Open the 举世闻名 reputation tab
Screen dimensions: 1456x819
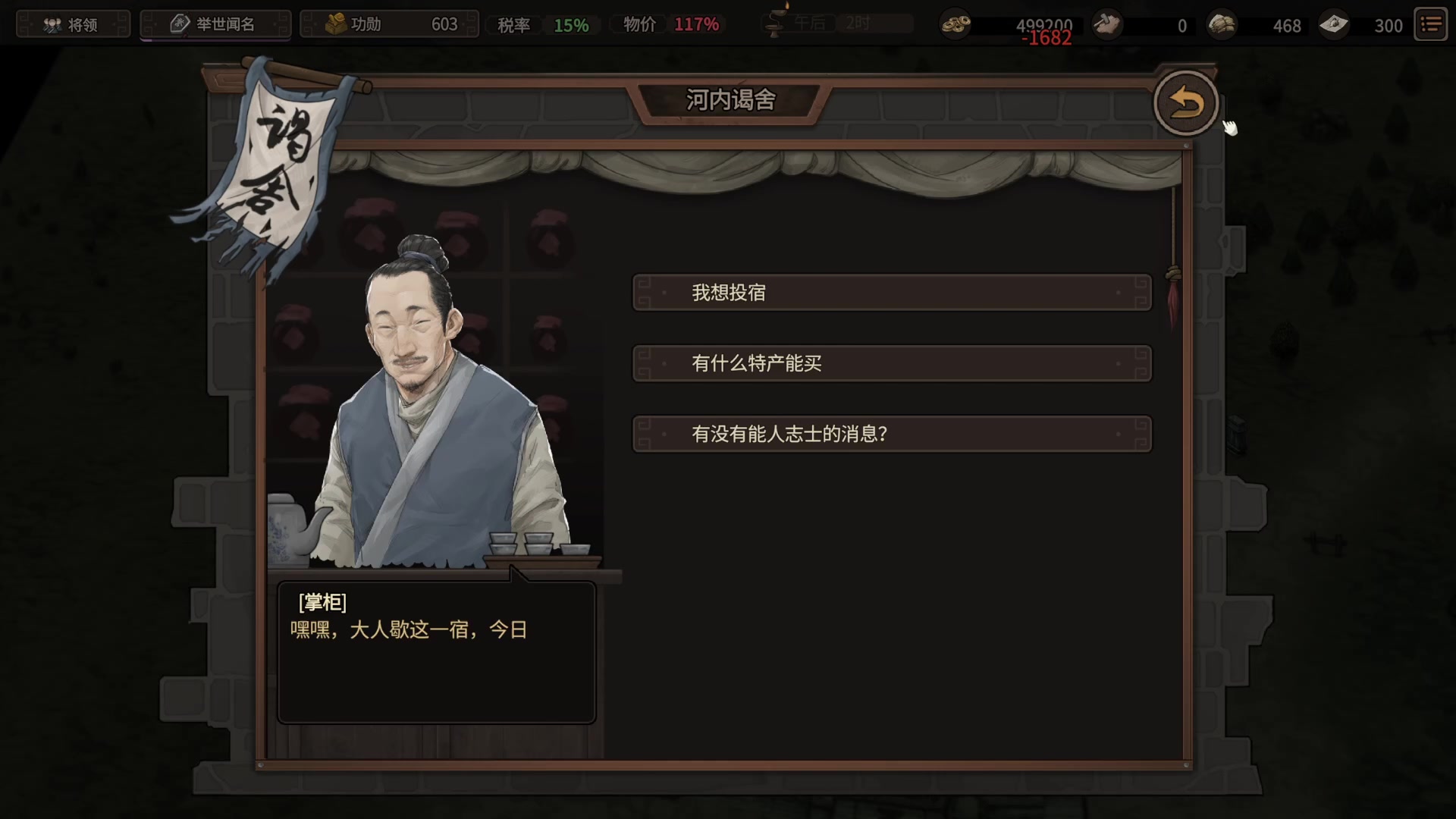215,24
